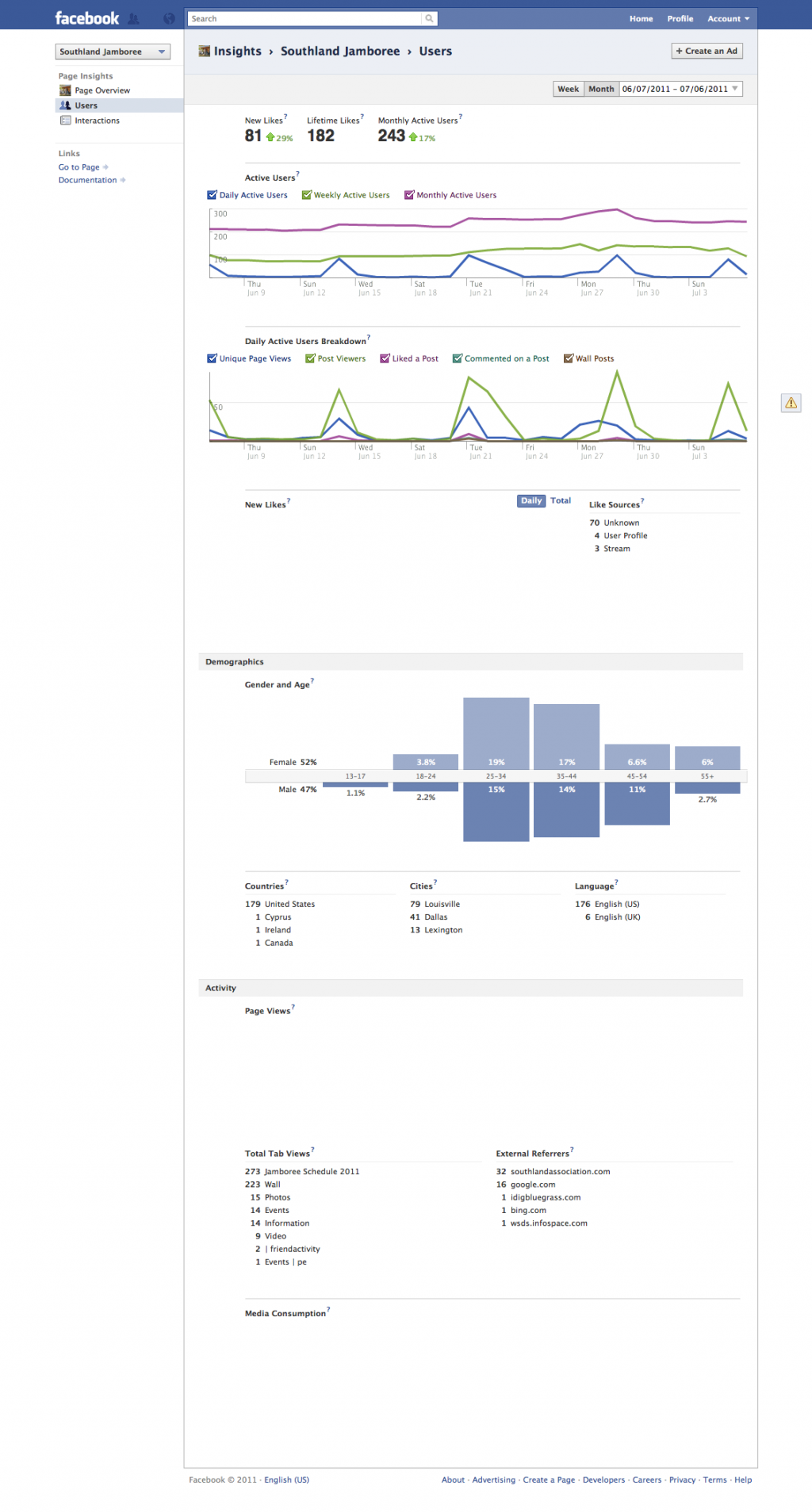812x1512 pixels.
Task: Open the date range dropdown
Action: (680, 89)
